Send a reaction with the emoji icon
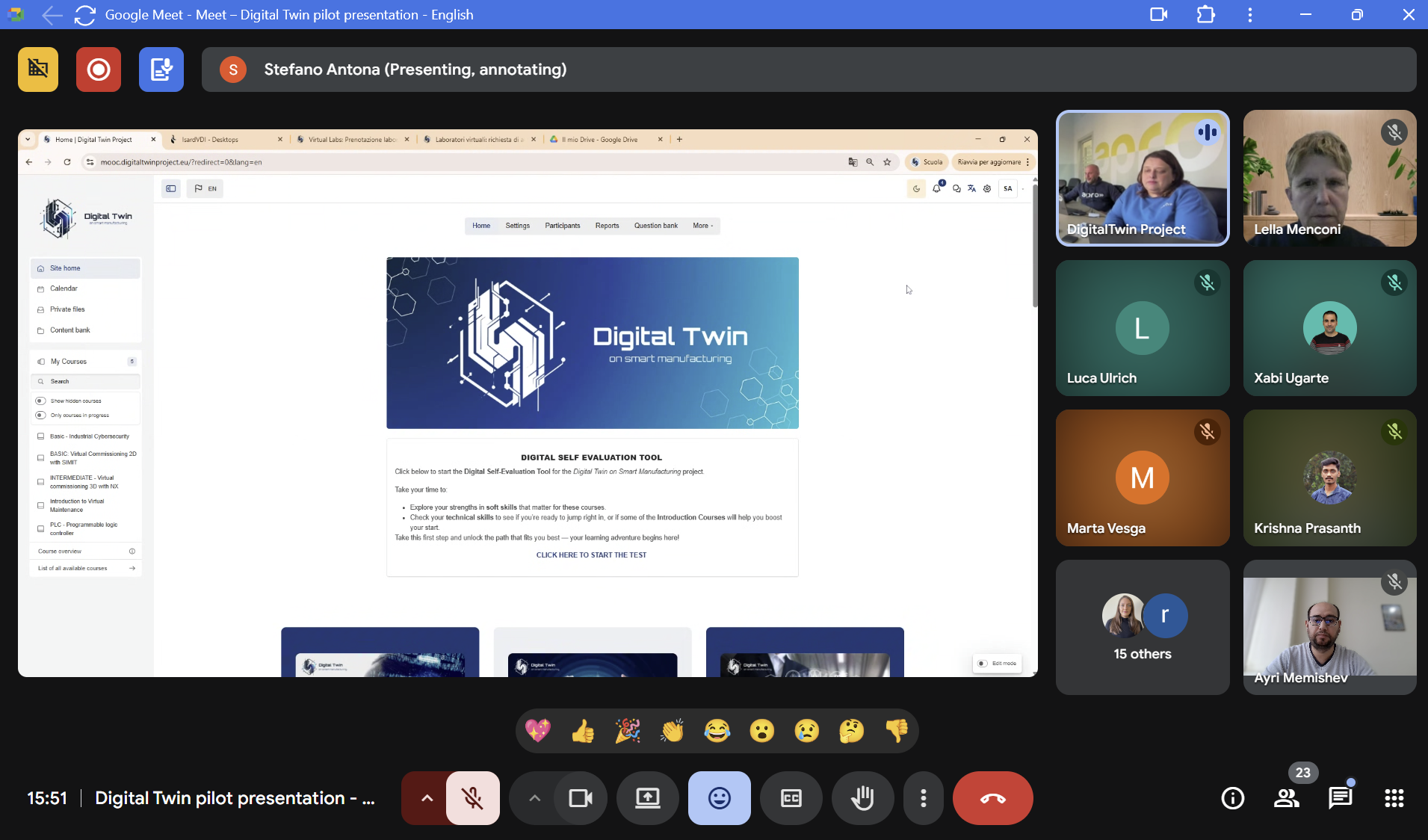 [x=718, y=797]
